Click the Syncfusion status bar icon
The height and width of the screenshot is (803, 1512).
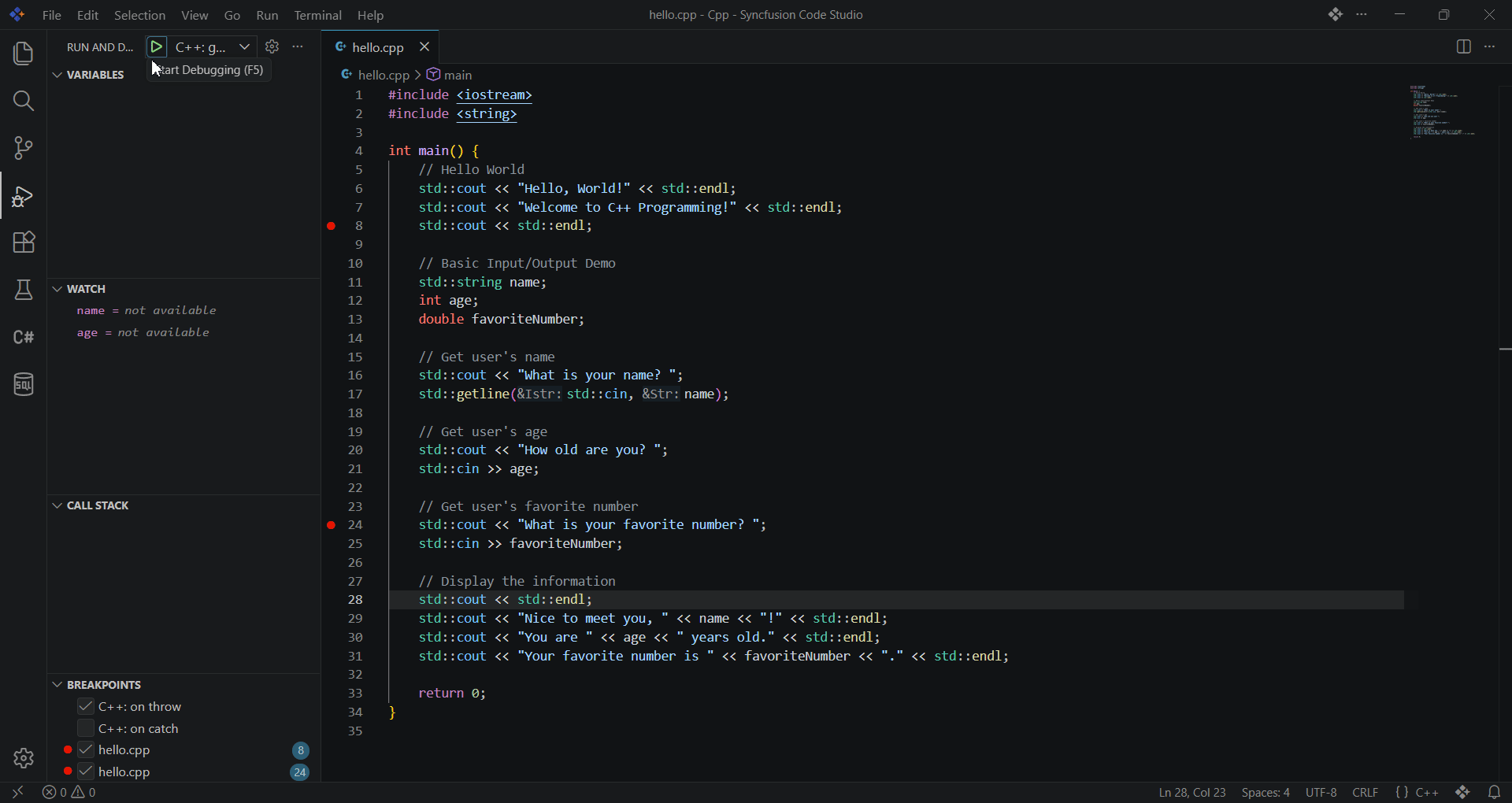(1463, 792)
